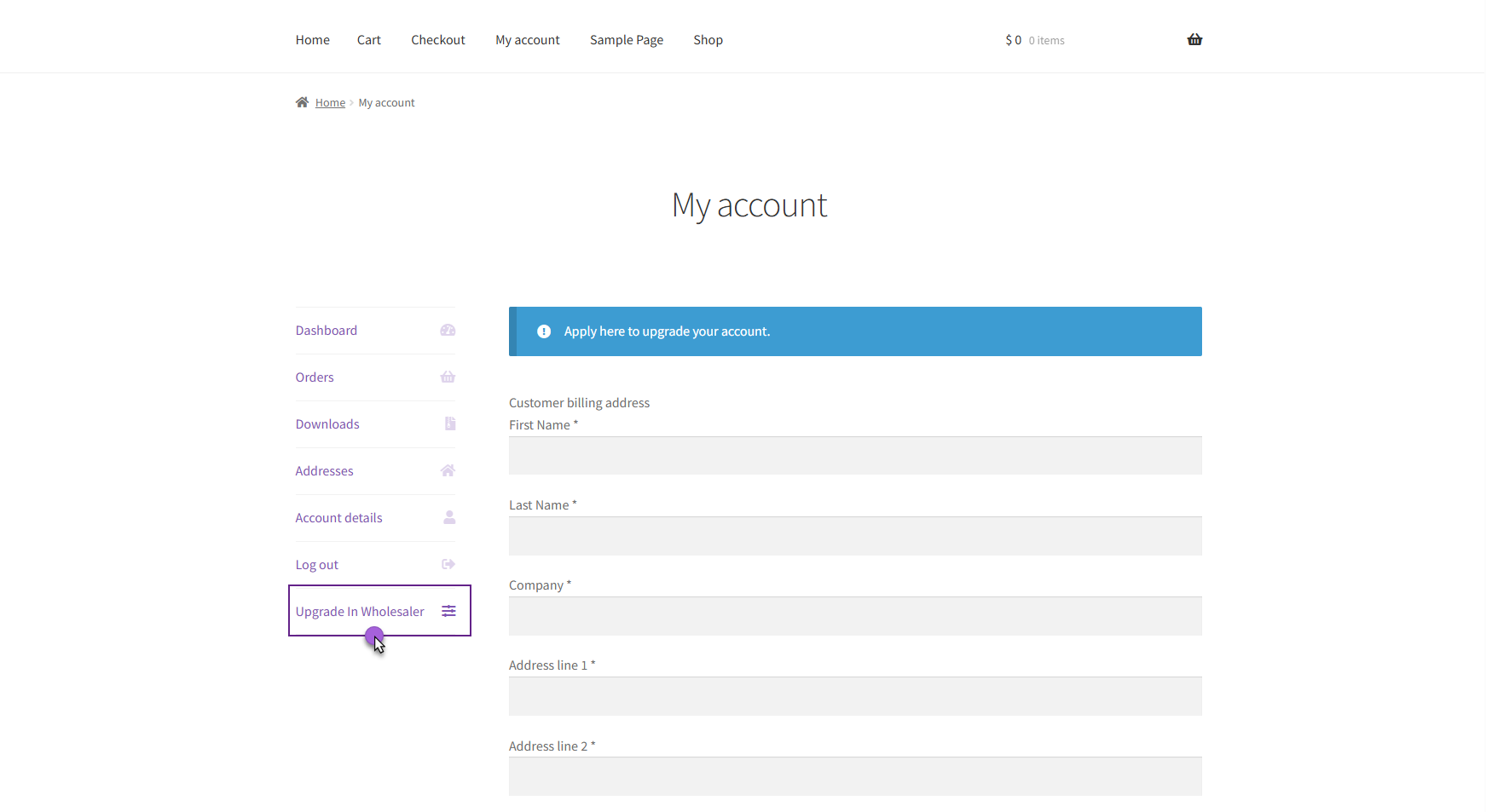Click 'My account' text in breadcrumb

pyautogui.click(x=386, y=102)
